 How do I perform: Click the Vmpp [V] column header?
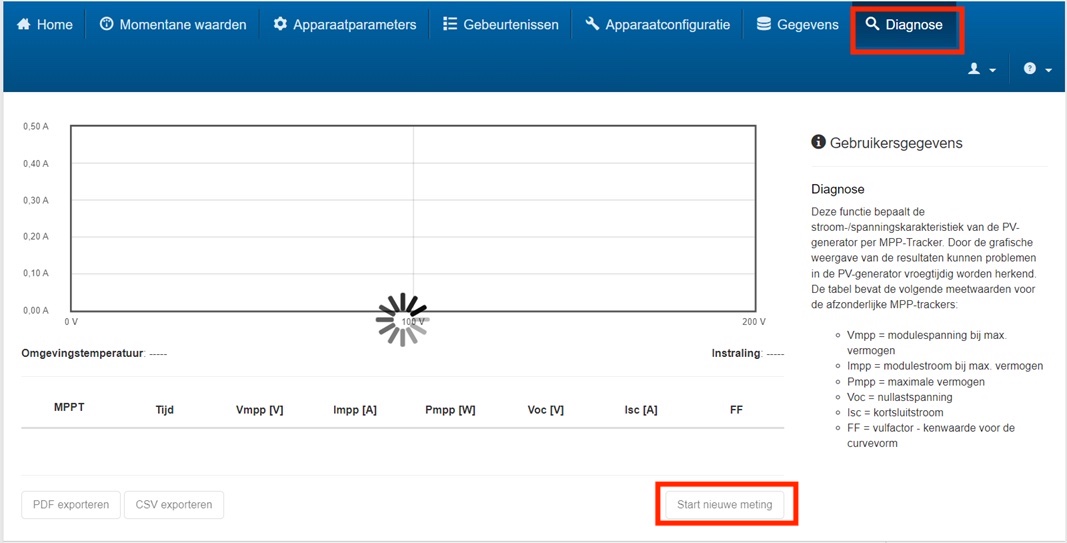tap(259, 410)
